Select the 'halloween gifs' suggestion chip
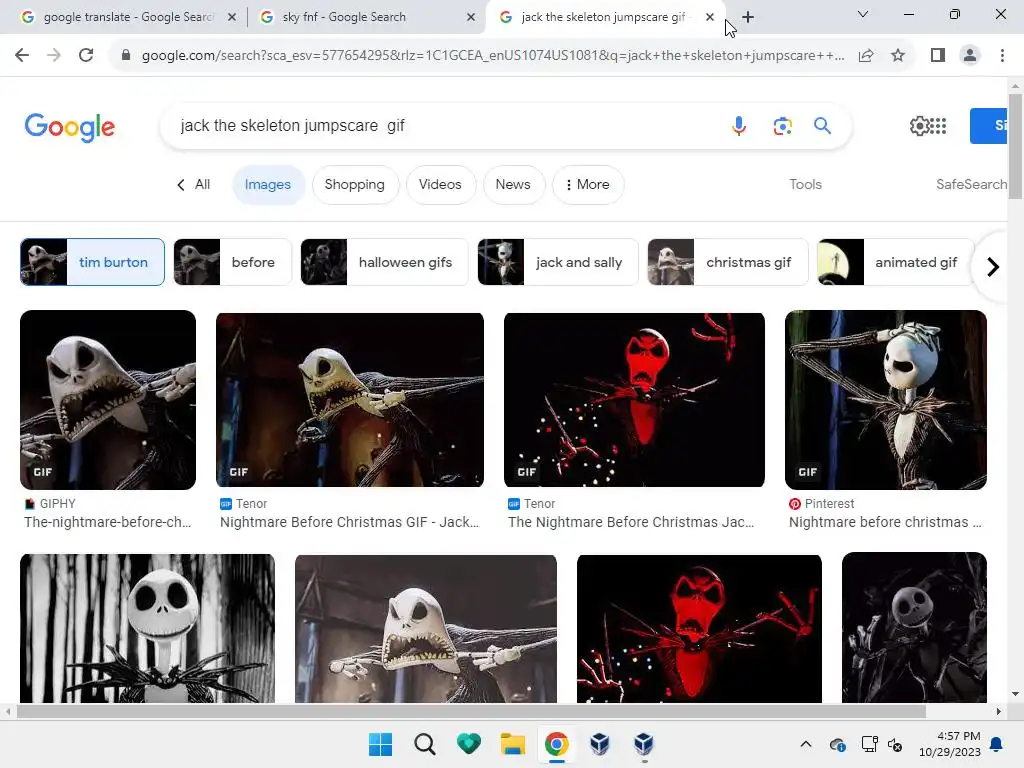1024x768 pixels. coord(384,262)
